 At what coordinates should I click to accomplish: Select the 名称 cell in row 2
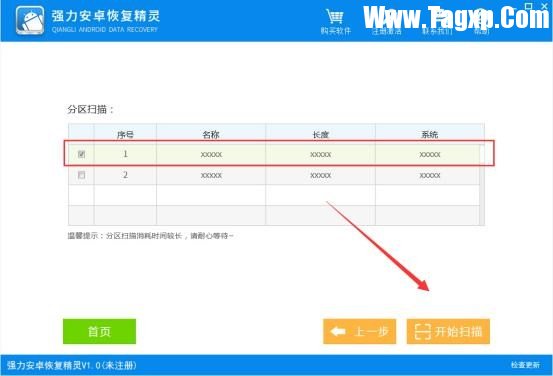[211, 175]
